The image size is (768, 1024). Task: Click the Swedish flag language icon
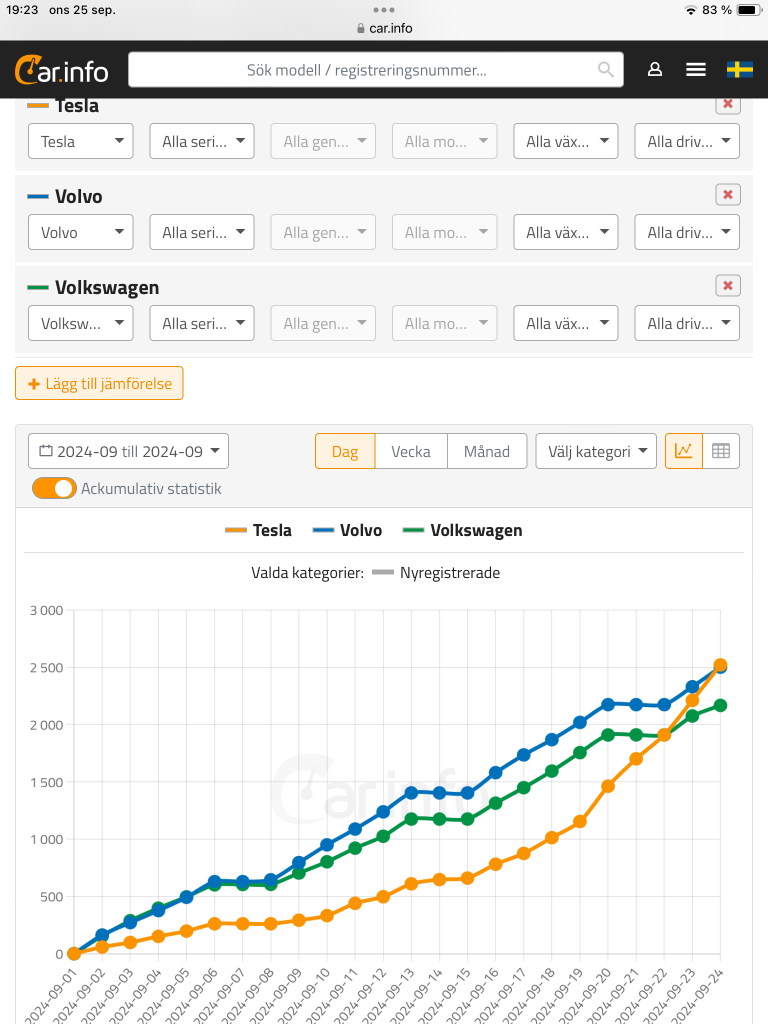point(739,69)
